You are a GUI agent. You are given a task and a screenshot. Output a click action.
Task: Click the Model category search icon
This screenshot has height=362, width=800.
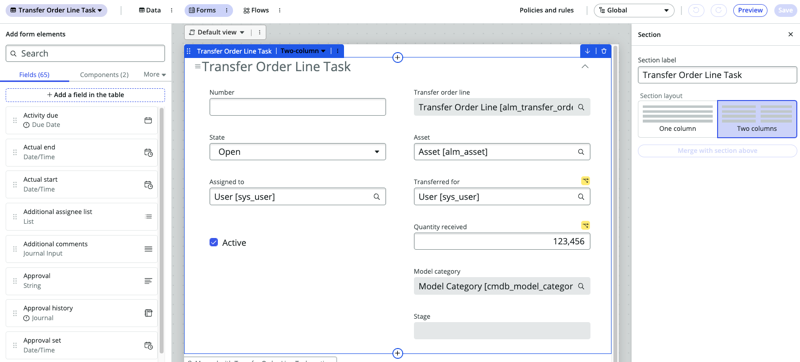(x=581, y=287)
